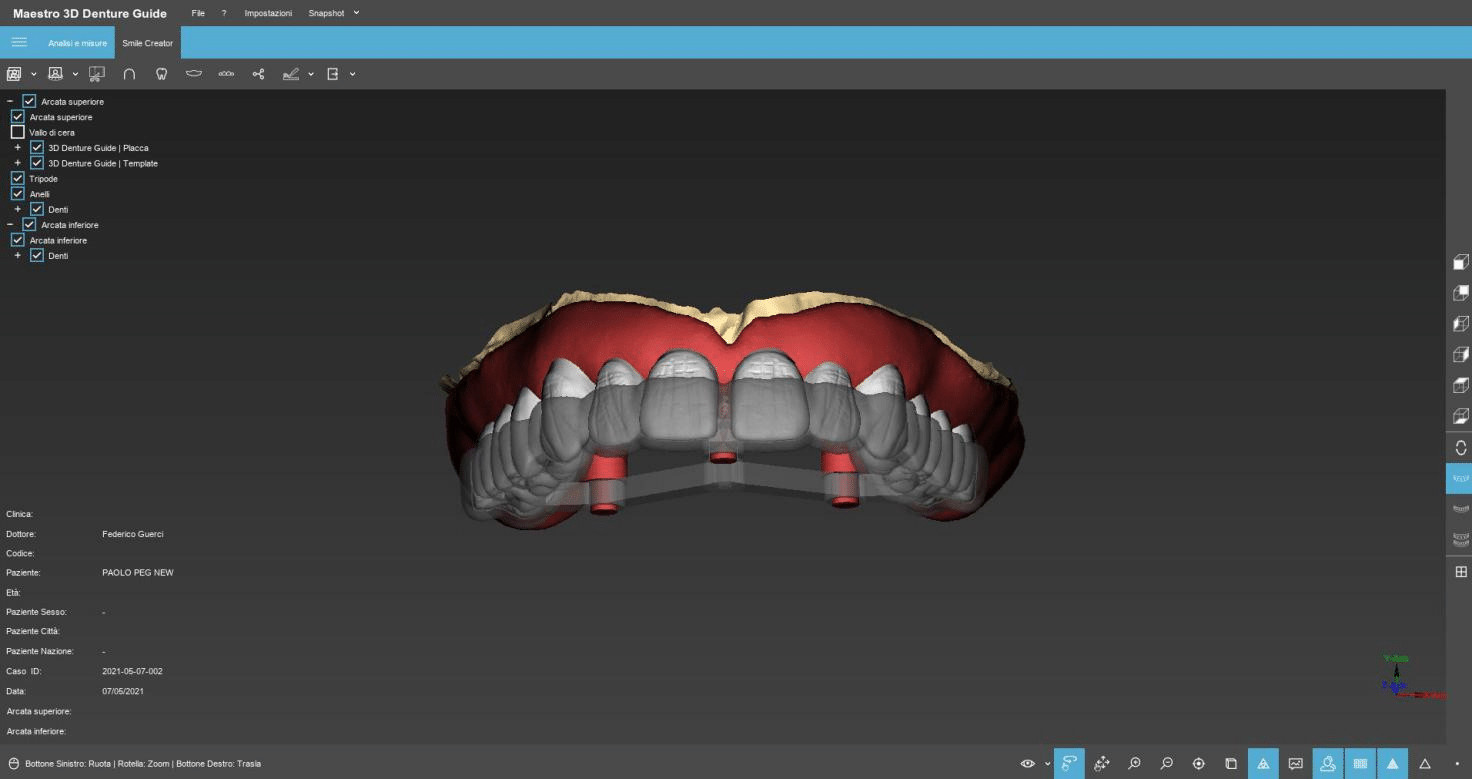This screenshot has width=1472, height=779.
Task: Open dropdown beside the measuring pencil icon
Action: tap(311, 74)
